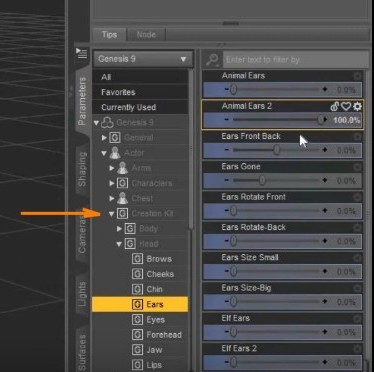
Task: Open the Shaping side tab
Action: tap(82, 169)
